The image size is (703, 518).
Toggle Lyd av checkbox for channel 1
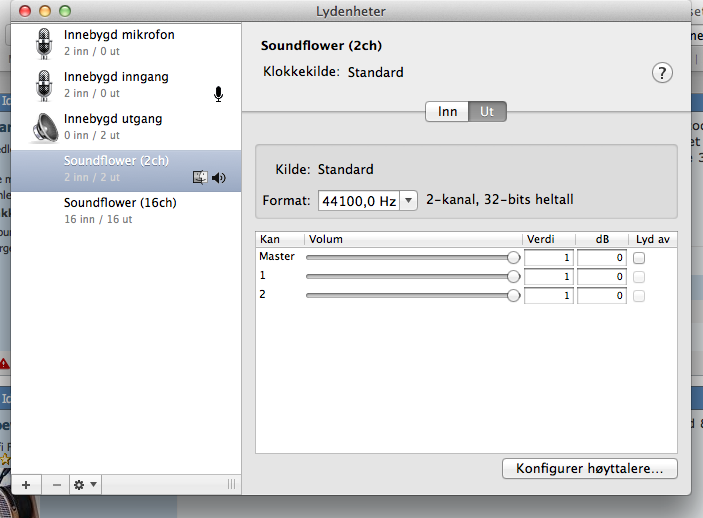(639, 277)
